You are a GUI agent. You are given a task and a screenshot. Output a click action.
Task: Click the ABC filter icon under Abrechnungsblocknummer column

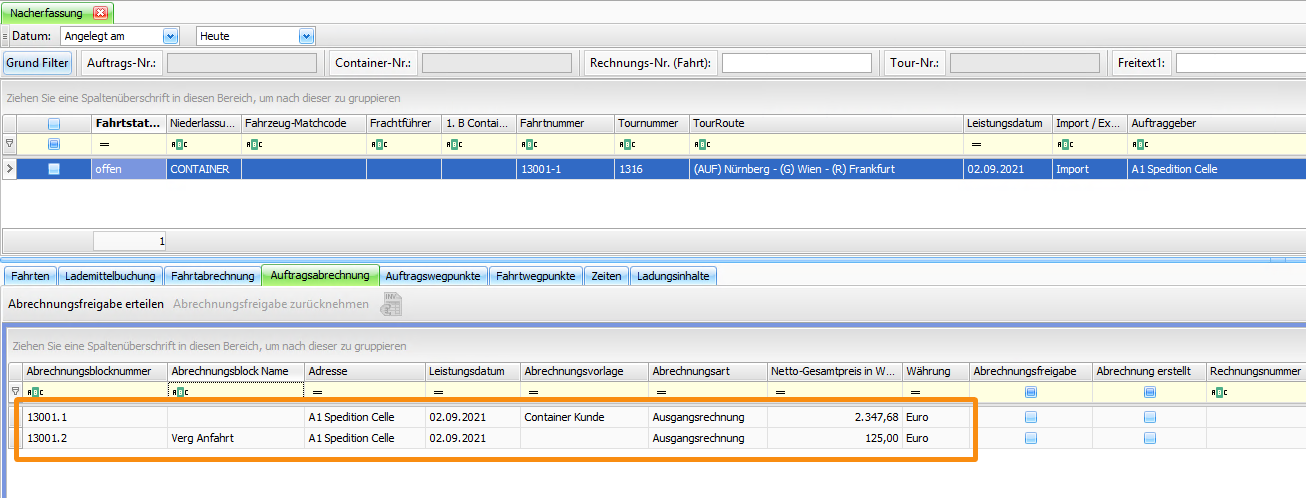(34, 392)
